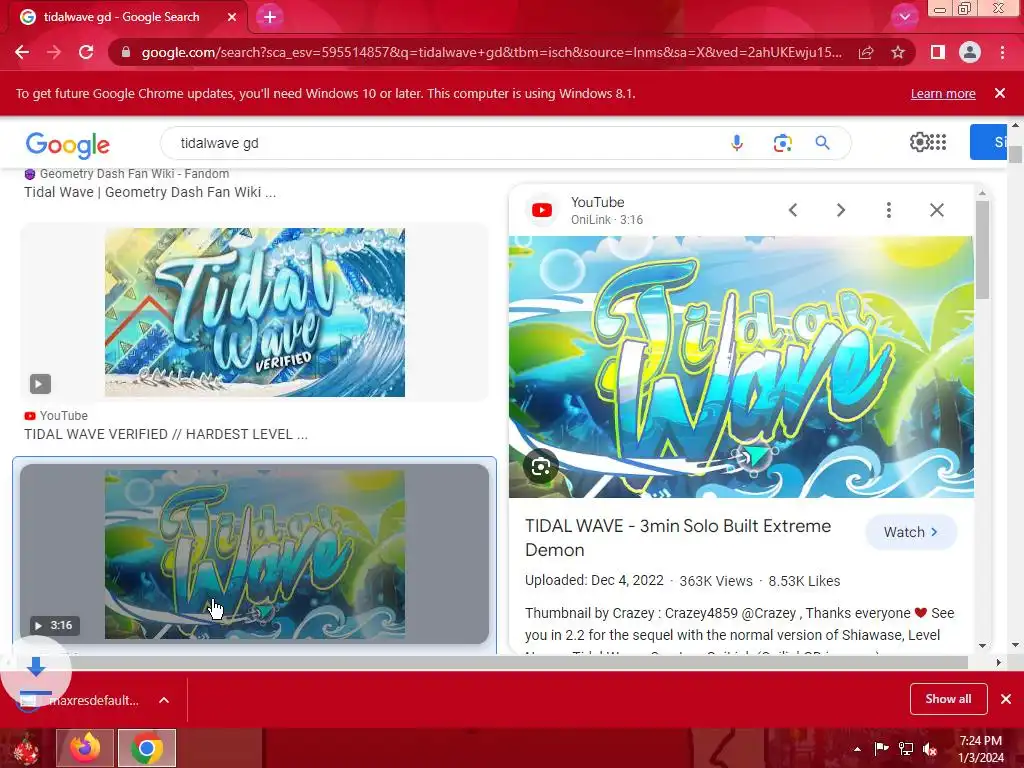The image size is (1024, 768).
Task: Open Chrome three-dot menu
Action: [1002, 52]
